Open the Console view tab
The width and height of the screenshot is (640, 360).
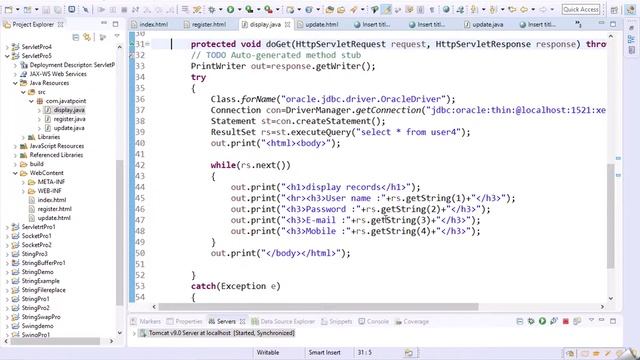point(374,322)
